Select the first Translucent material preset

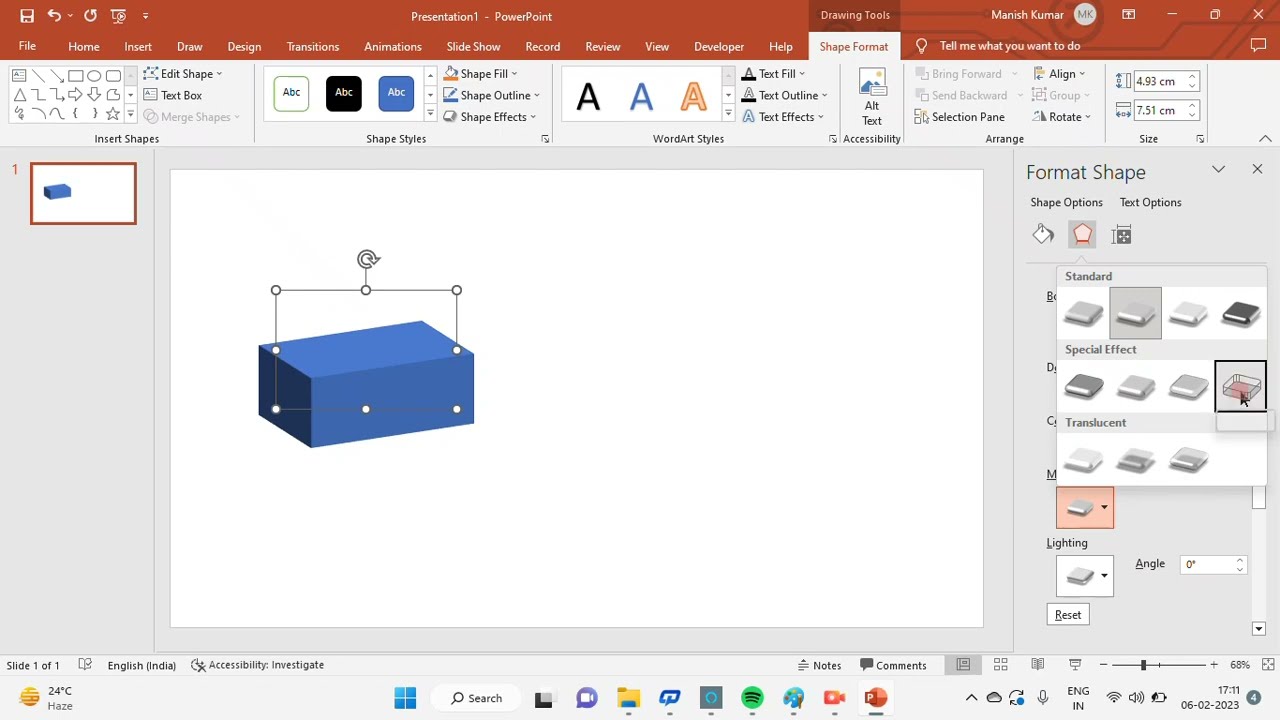point(1083,460)
